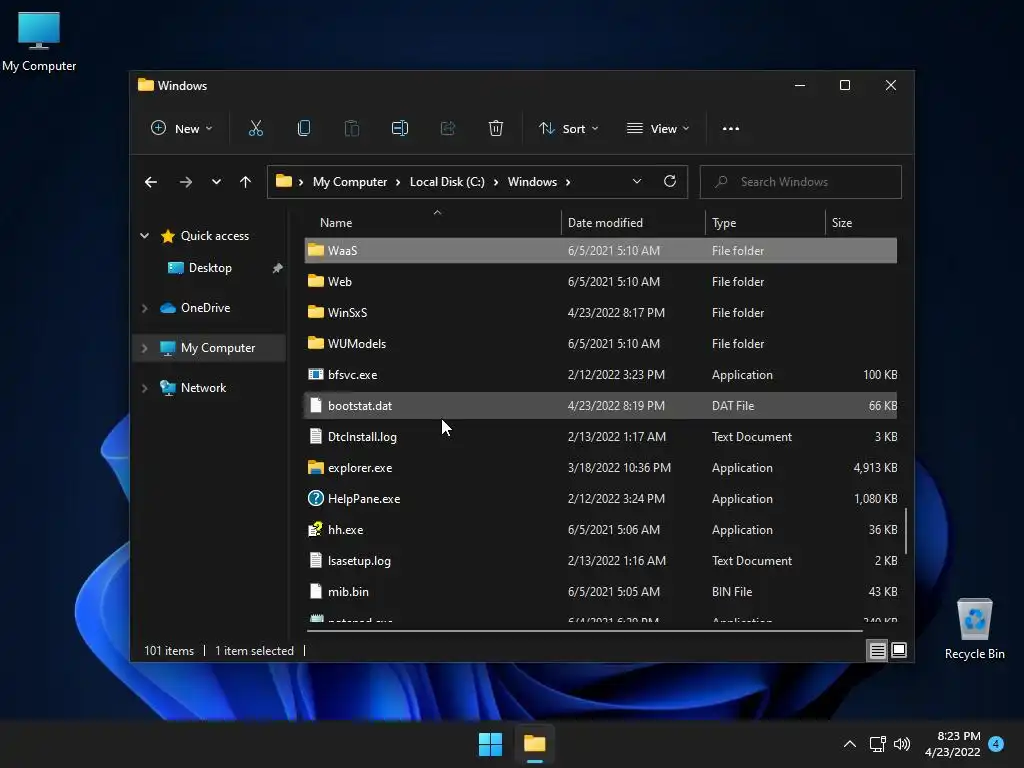Click File Explorer taskbar icon
This screenshot has height=768, width=1024.
[535, 744]
